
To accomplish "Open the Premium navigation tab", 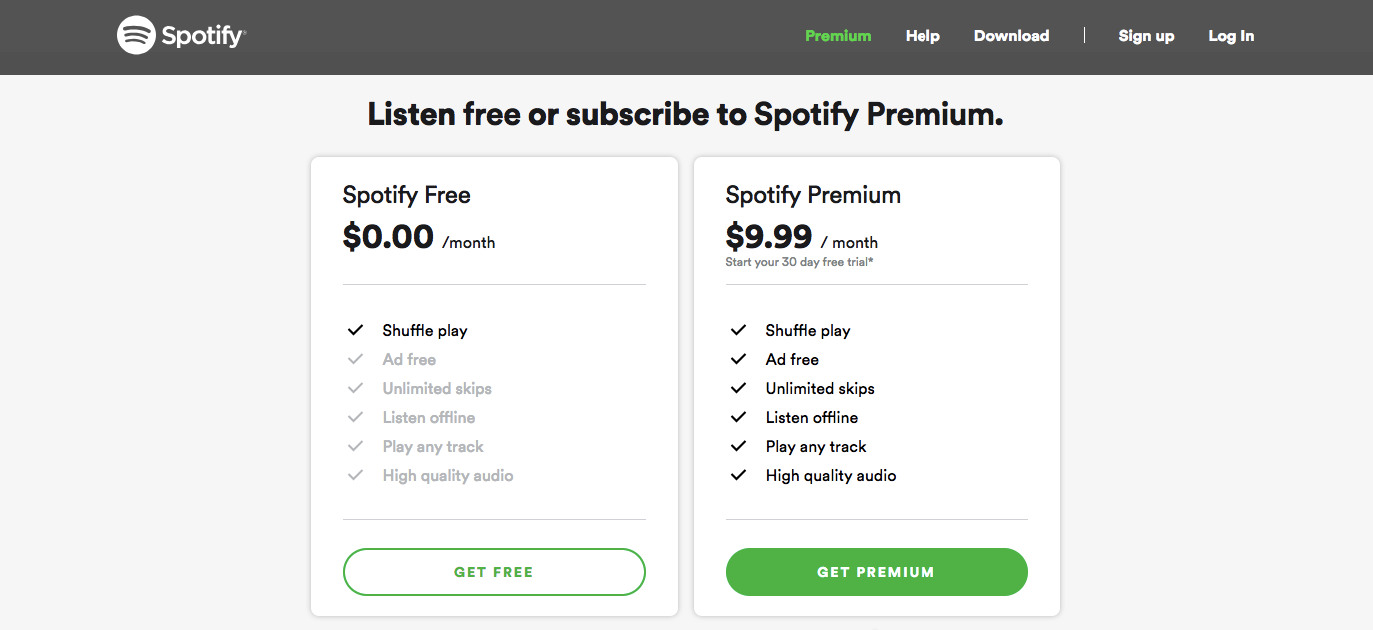I will pos(838,36).
